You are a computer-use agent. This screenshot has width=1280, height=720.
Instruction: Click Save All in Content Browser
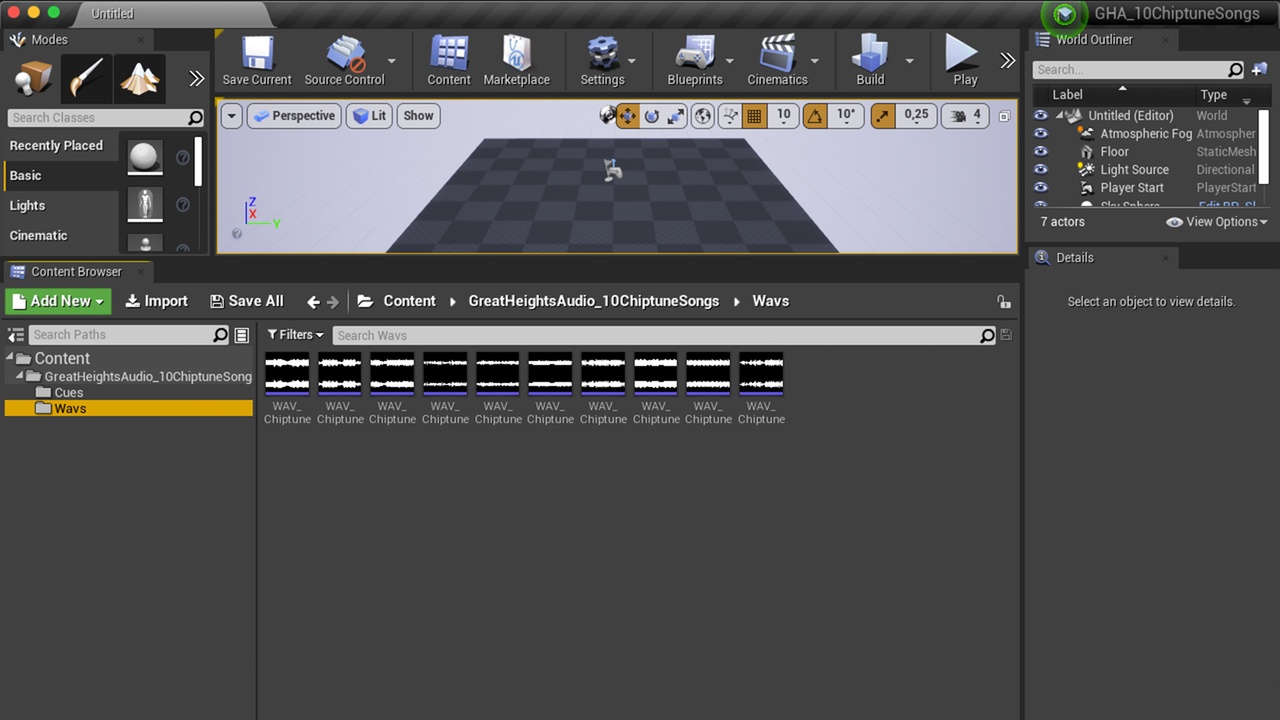246,301
